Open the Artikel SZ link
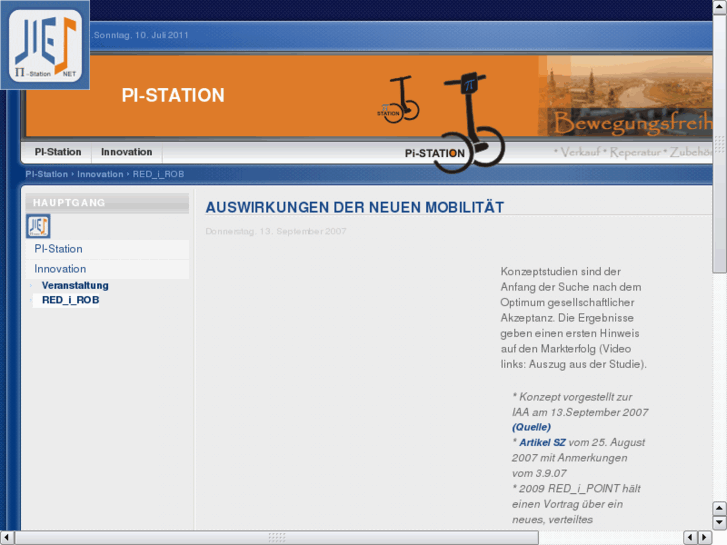The image size is (727, 545). (542, 442)
